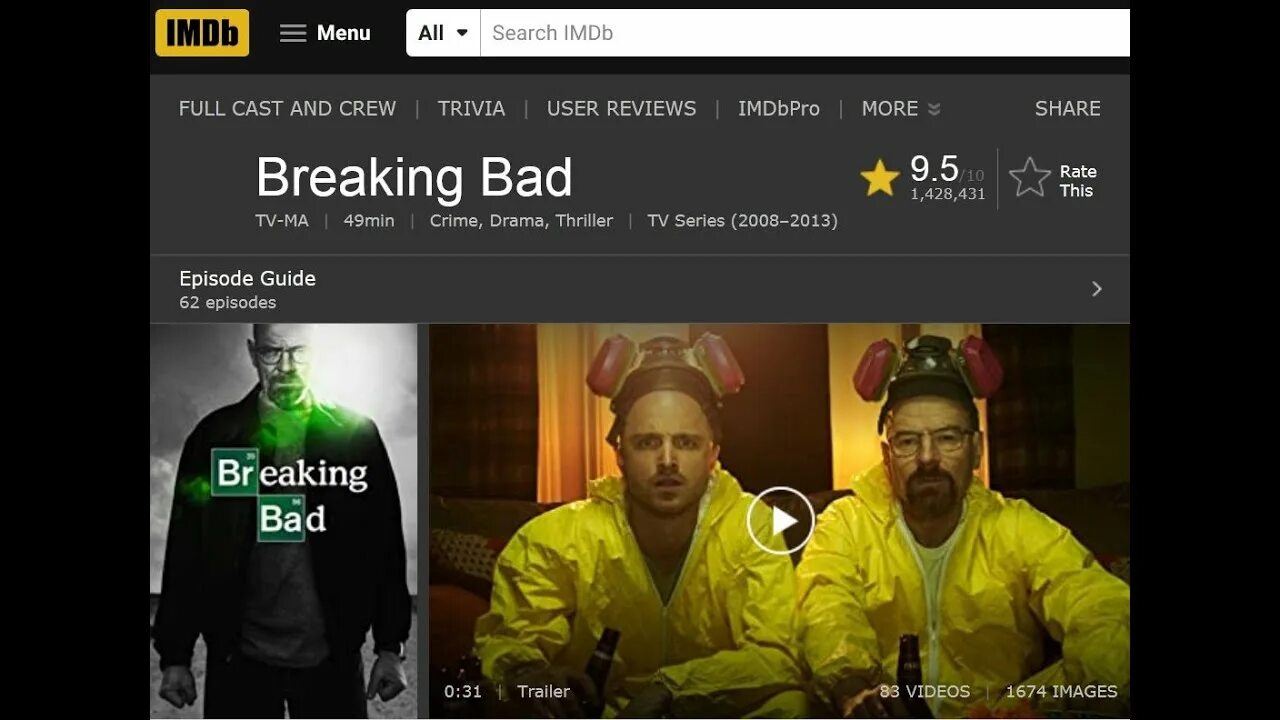
Task: Click the Search IMDb input field
Action: click(x=805, y=33)
